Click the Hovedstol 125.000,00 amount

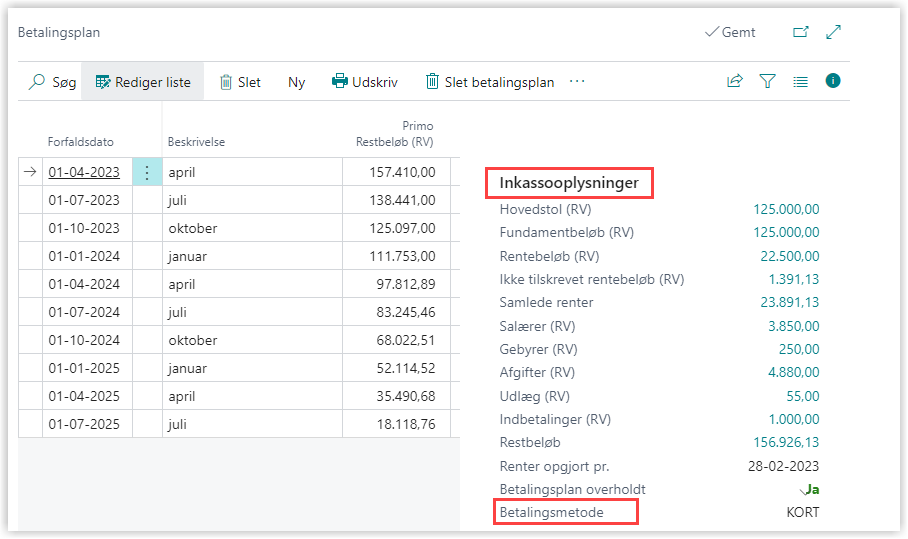pyautogui.click(x=786, y=209)
